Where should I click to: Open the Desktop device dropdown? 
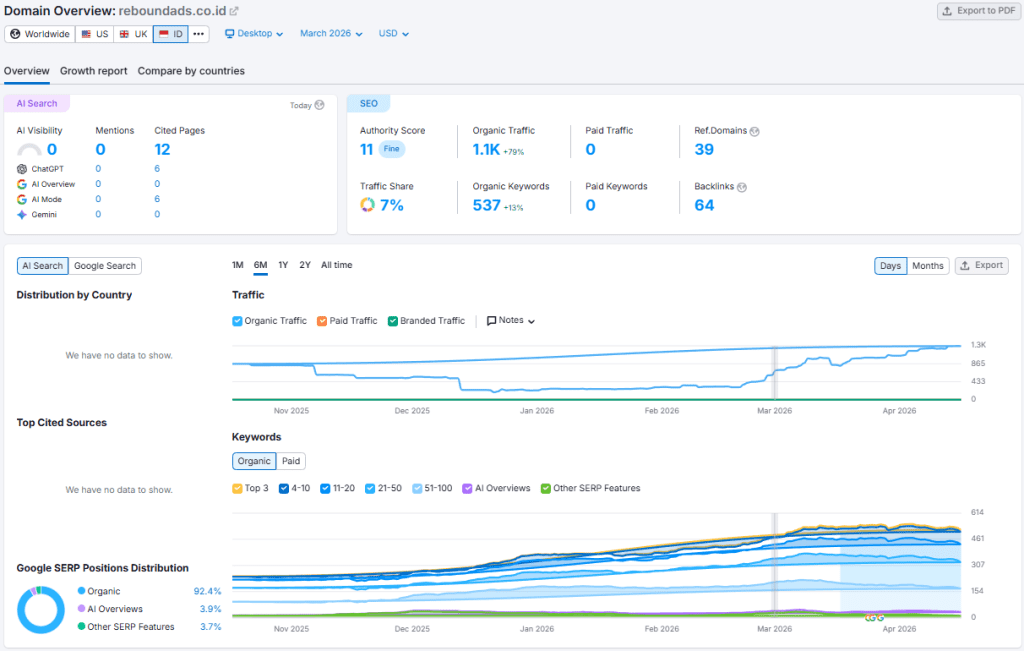254,33
